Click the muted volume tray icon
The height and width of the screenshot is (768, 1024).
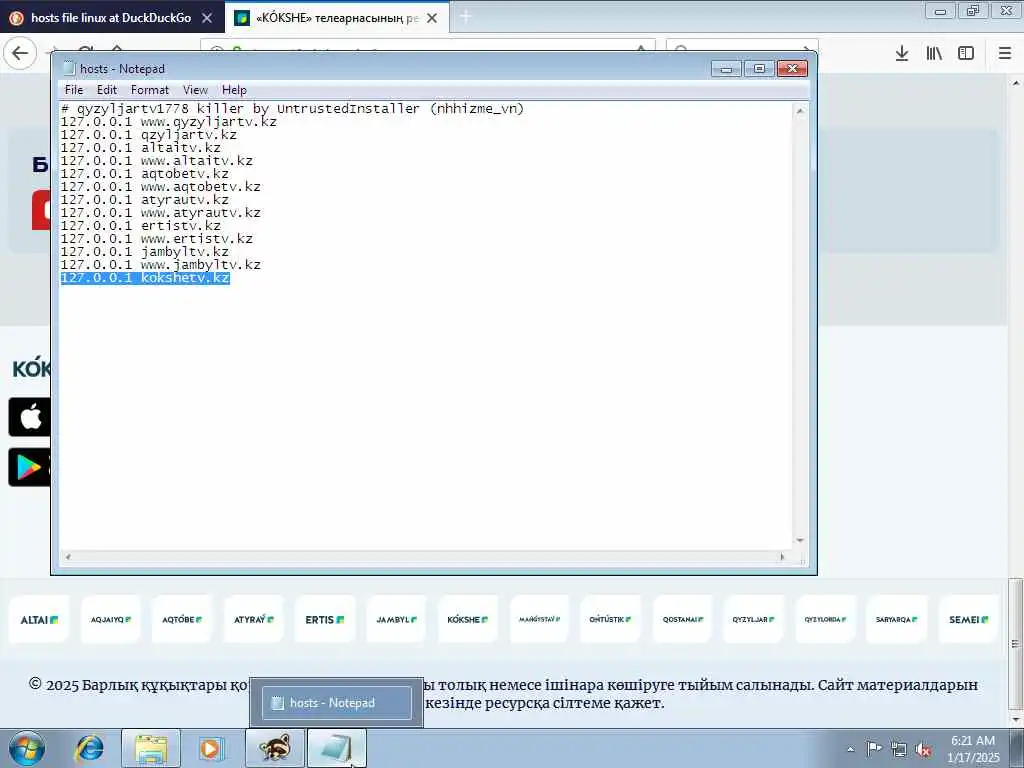923,749
